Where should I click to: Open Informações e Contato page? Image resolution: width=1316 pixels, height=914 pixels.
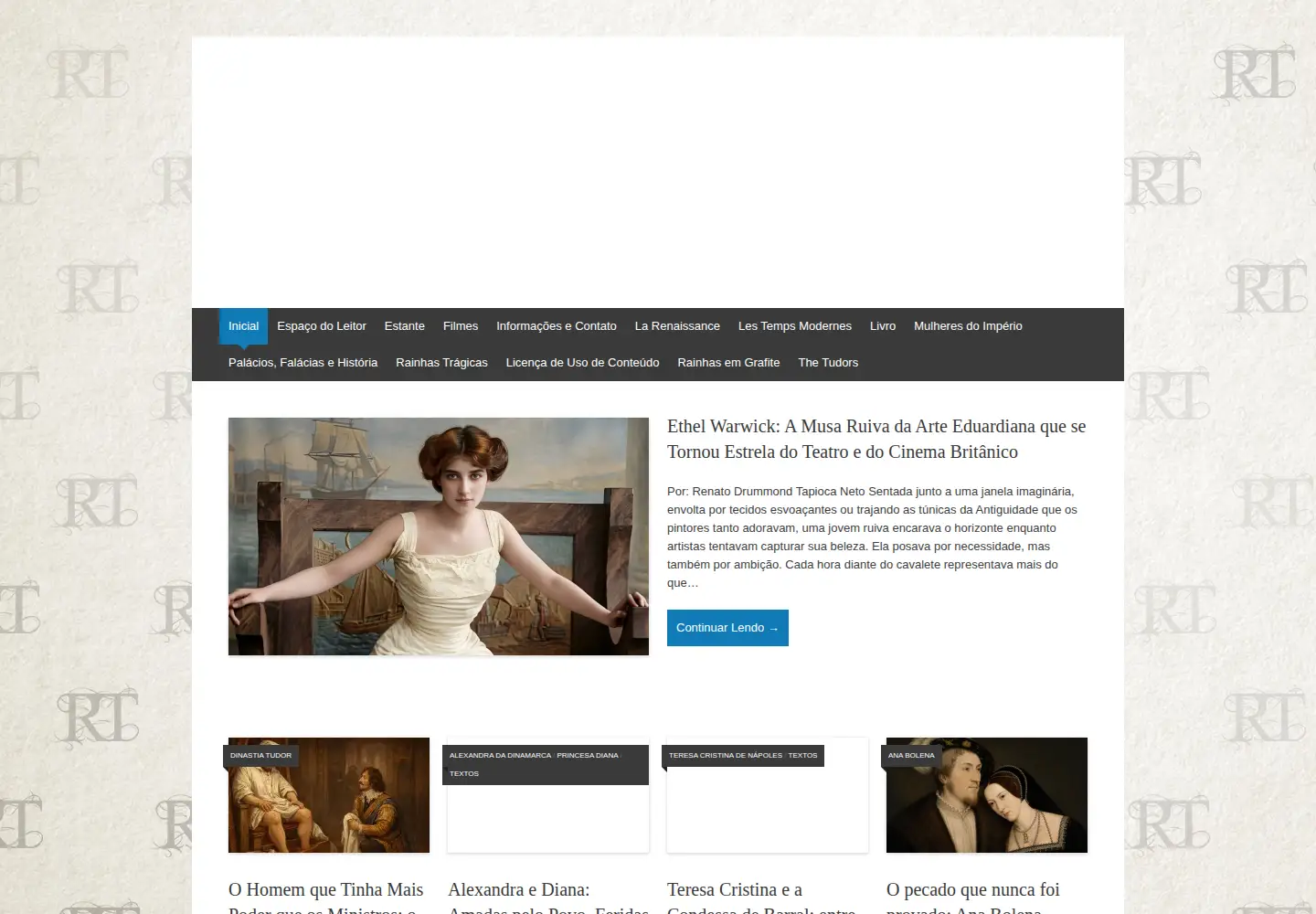[x=557, y=326]
